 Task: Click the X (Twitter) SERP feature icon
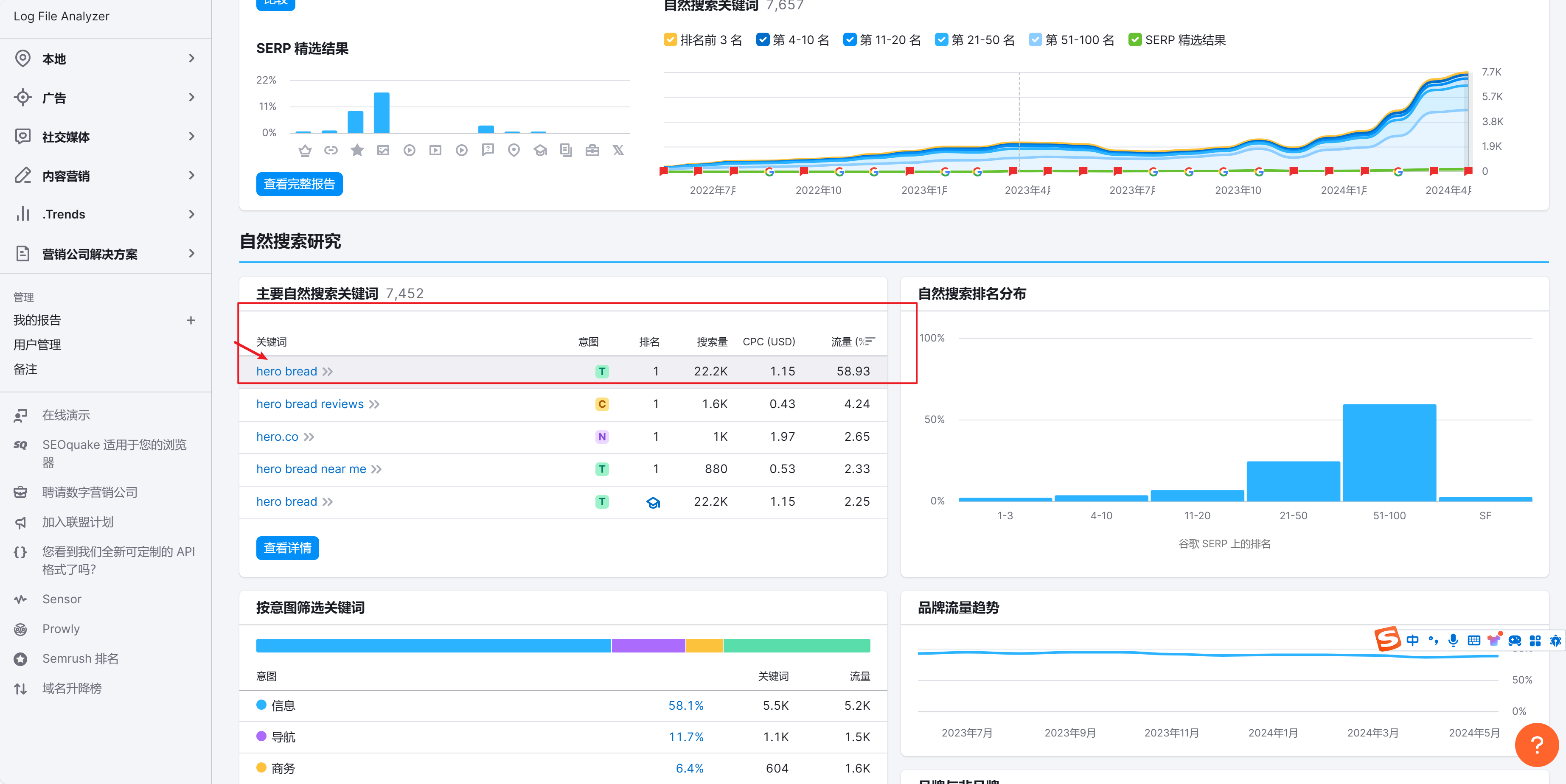617,150
